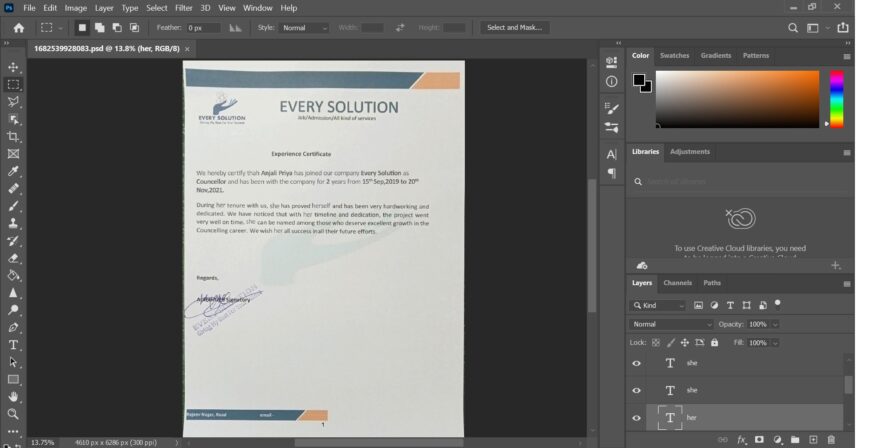Select the Eraser tool

pos(13,258)
